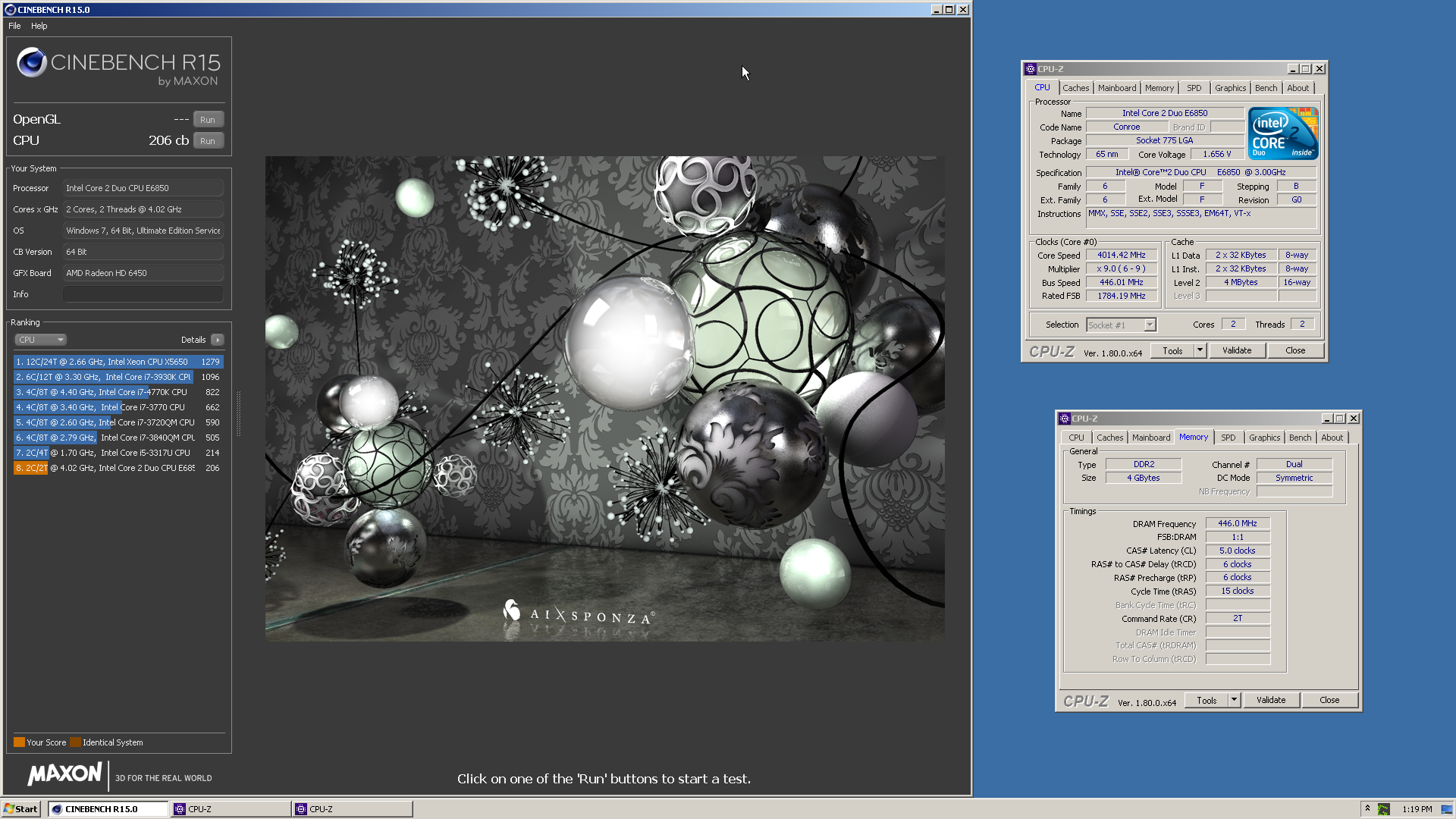Click the Cinebench title bar app icon
The width and height of the screenshot is (1456, 819).
pos(10,10)
